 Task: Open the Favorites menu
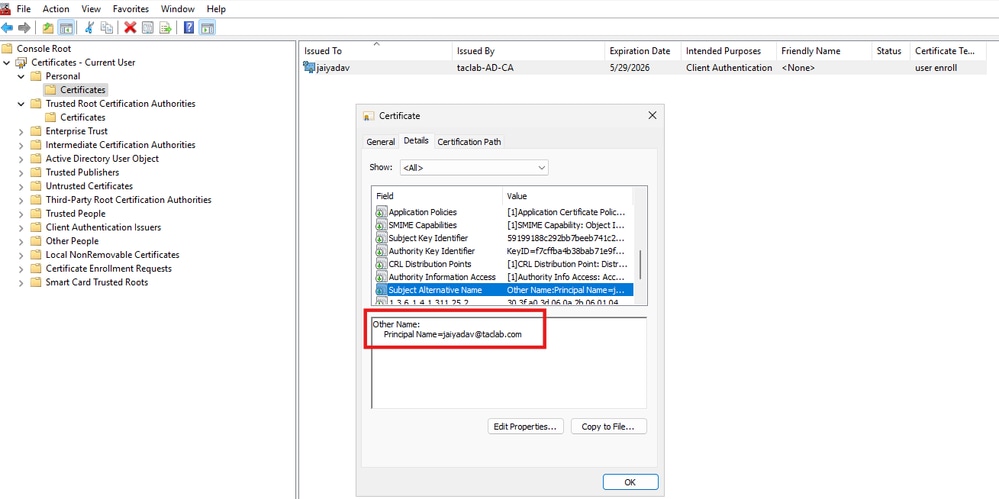click(x=131, y=9)
